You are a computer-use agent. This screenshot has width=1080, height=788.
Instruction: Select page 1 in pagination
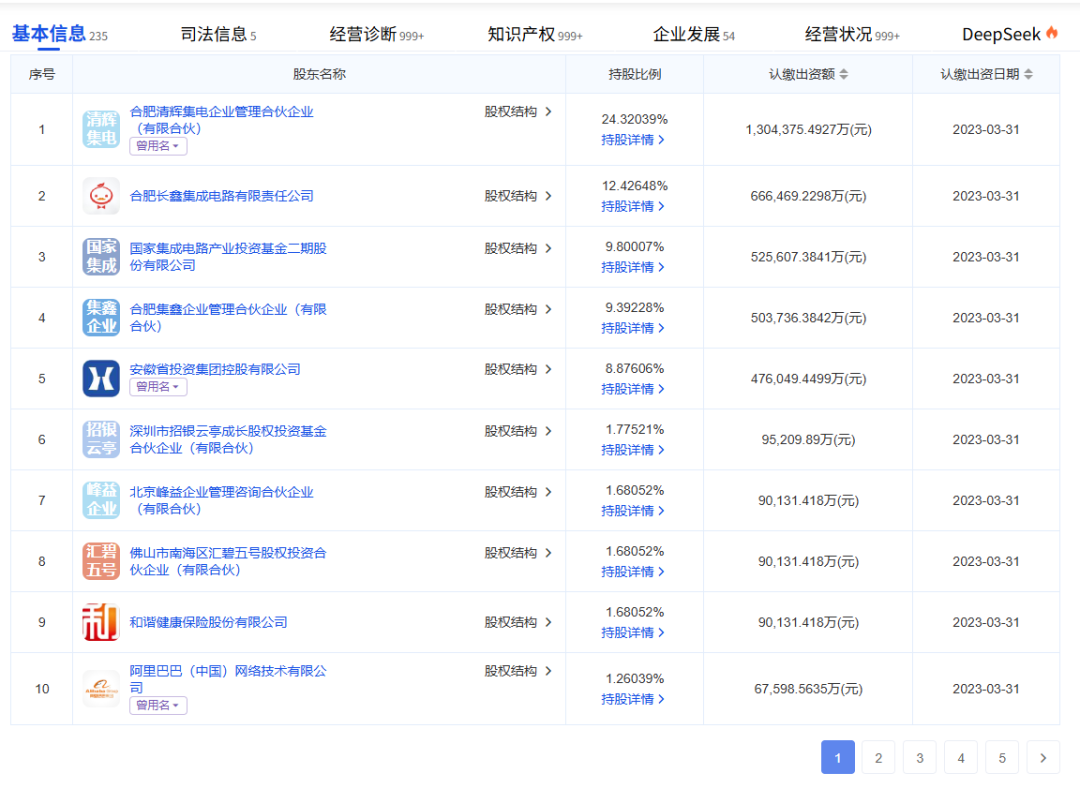[x=838, y=758]
